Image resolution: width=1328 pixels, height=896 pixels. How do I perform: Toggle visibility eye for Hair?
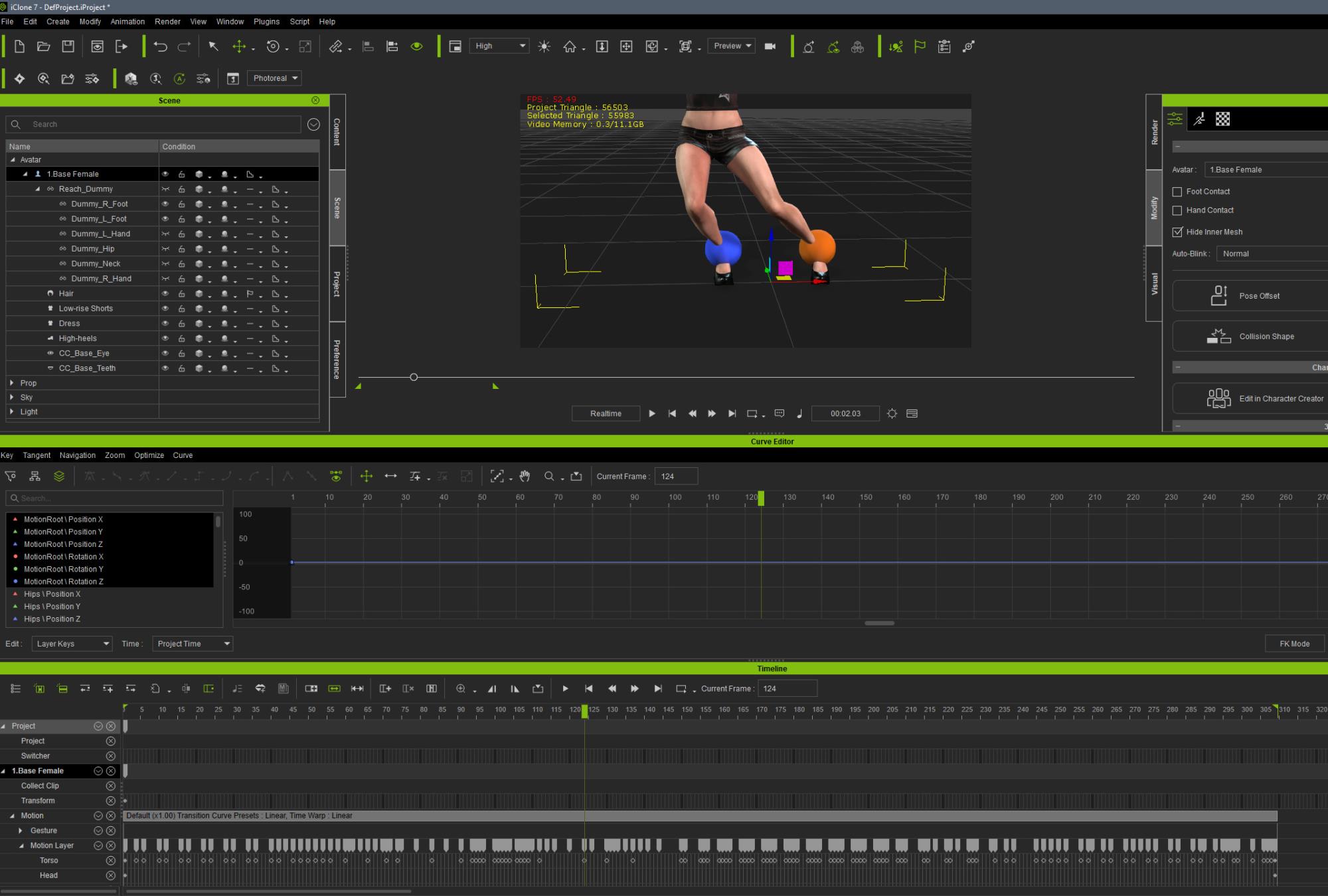(165, 293)
